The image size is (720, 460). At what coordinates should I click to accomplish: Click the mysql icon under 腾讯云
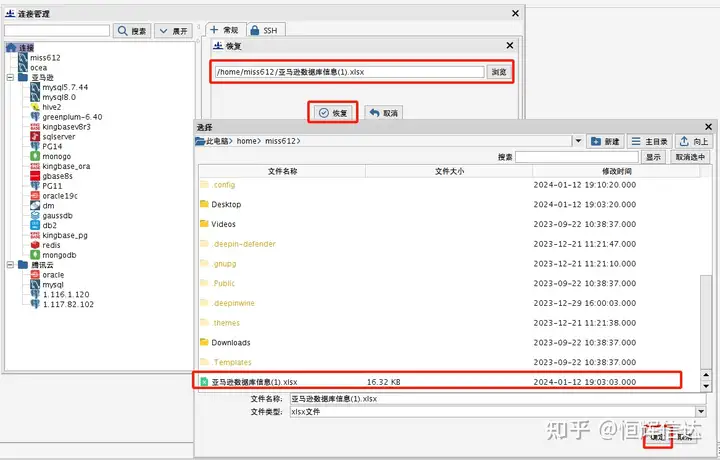[35, 285]
